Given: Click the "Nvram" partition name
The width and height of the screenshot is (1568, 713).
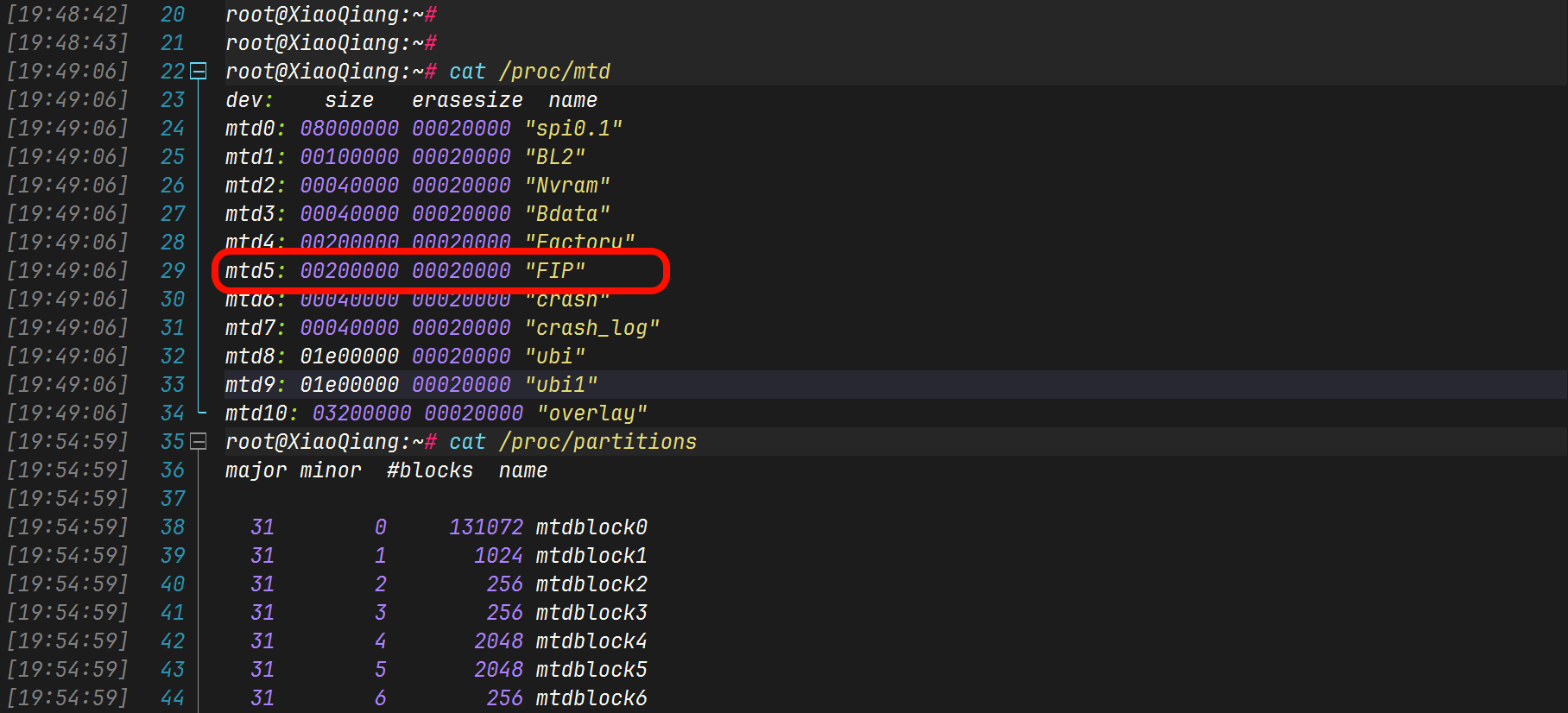Looking at the screenshot, I should tap(567, 186).
